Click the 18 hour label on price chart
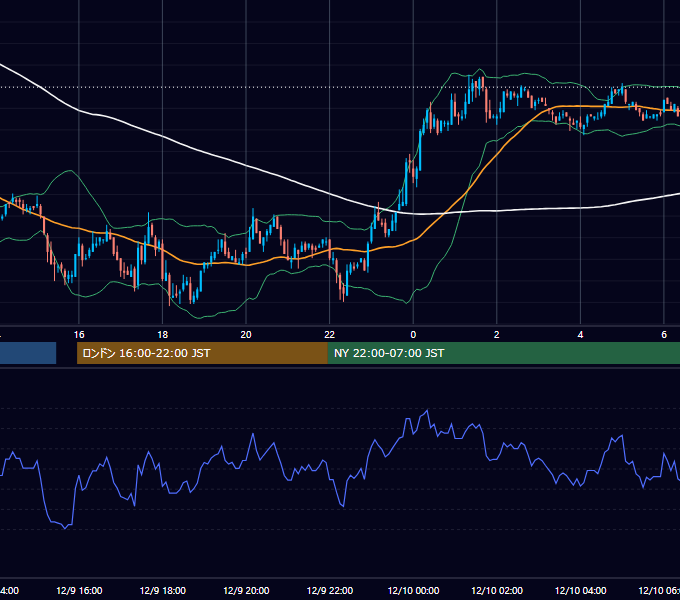This screenshot has height=600, width=680. [x=162, y=335]
